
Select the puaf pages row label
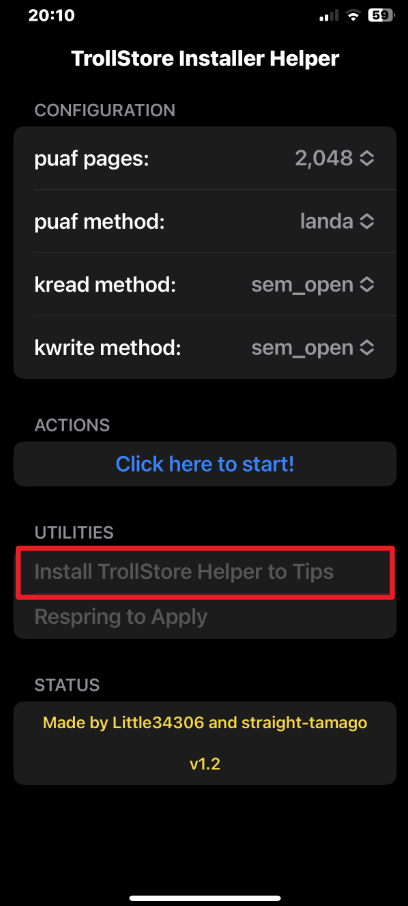coord(92,158)
